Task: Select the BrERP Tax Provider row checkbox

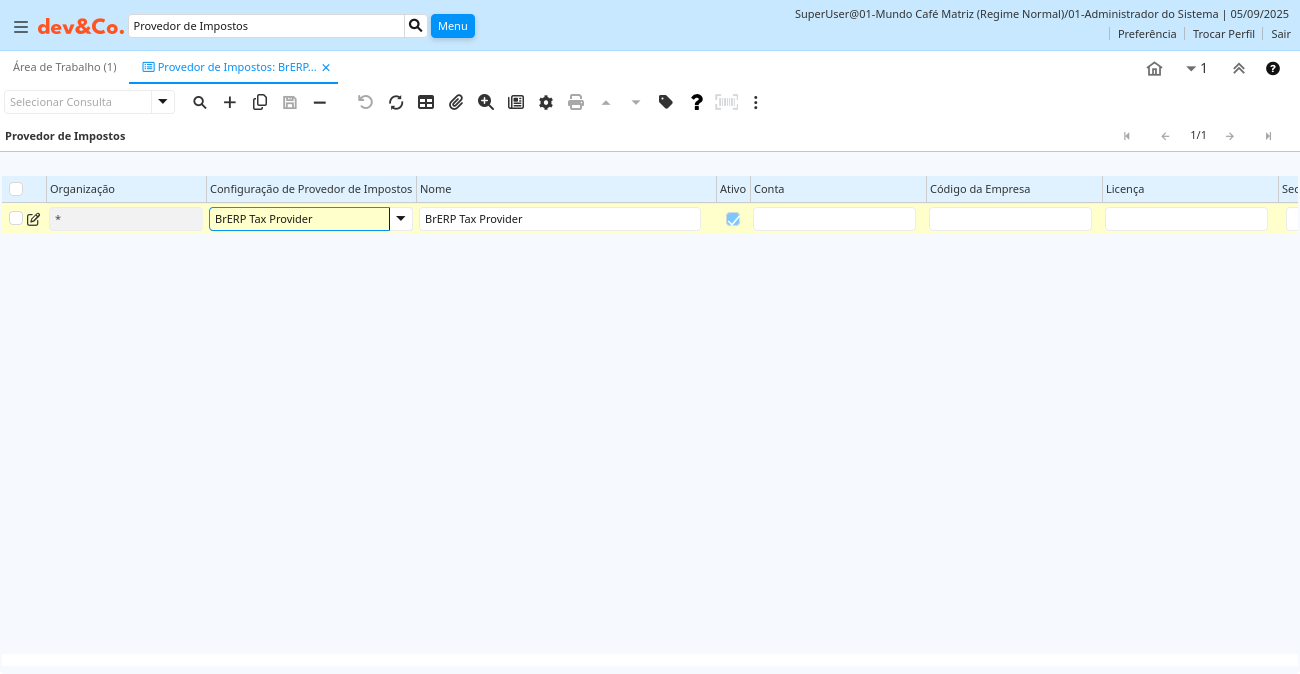Action: tap(16, 219)
